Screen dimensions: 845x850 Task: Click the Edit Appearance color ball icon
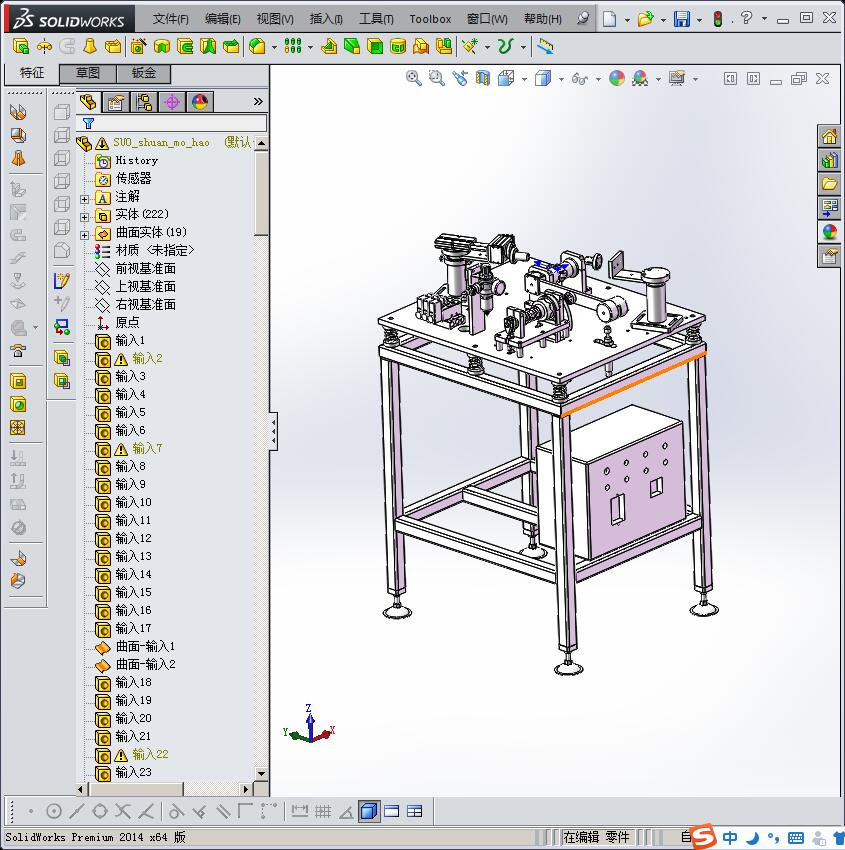[617, 78]
